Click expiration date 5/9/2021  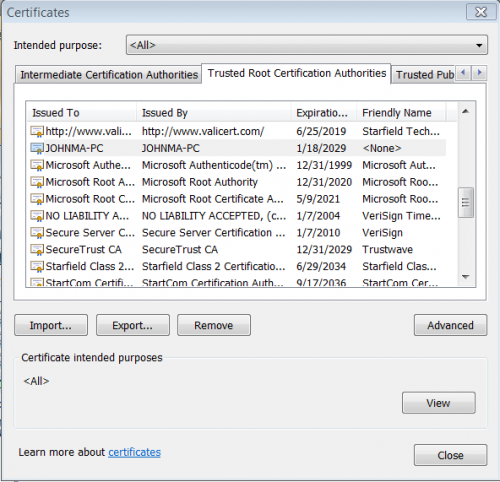(318, 199)
